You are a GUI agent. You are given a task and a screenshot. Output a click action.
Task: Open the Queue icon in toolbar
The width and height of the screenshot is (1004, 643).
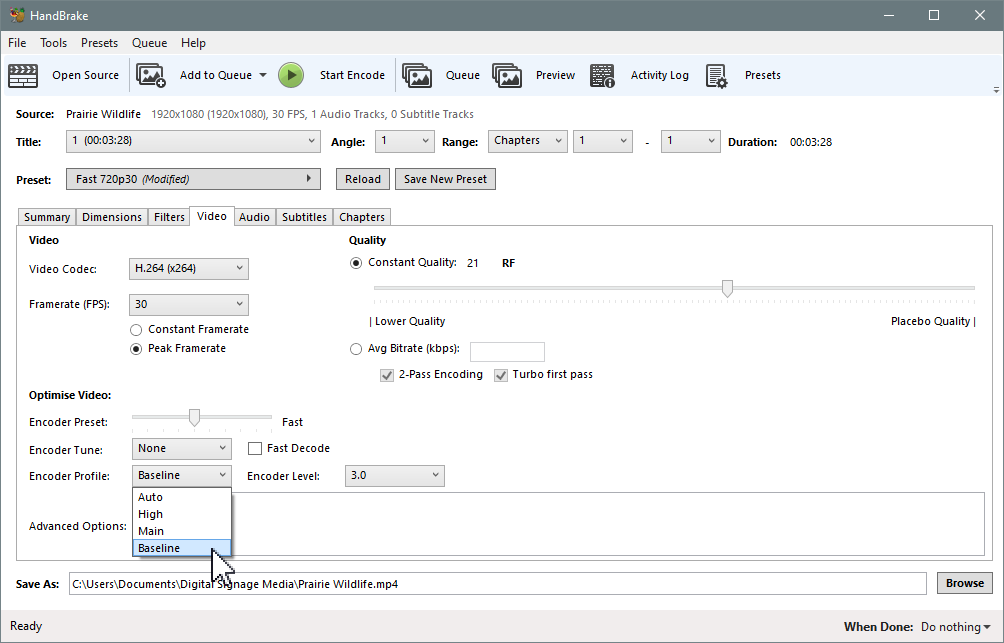(x=417, y=76)
